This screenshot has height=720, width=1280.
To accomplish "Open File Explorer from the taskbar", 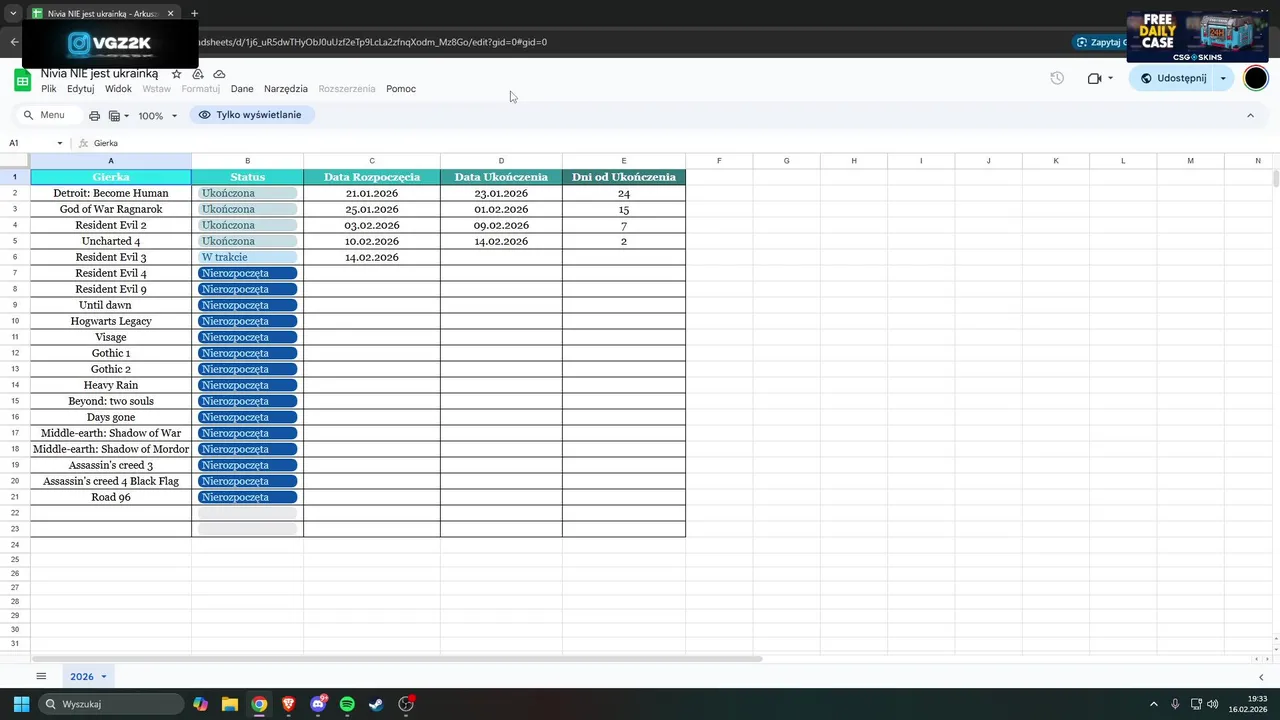I will tap(230, 704).
